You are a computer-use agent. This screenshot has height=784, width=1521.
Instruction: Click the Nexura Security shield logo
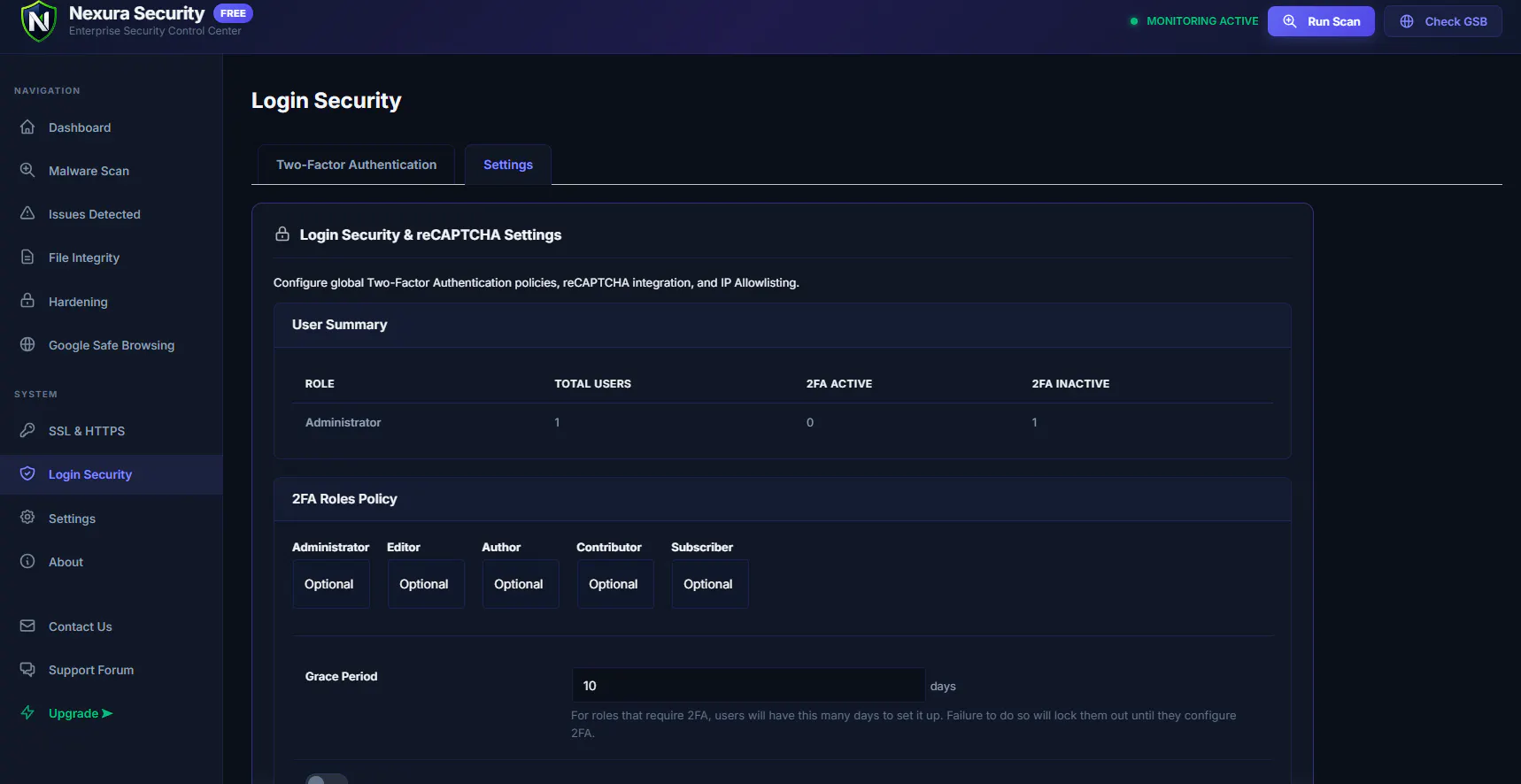tap(39, 21)
